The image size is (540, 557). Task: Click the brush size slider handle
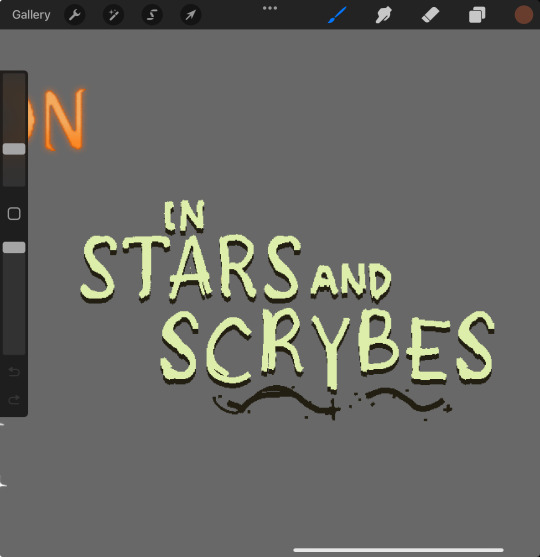point(14,149)
